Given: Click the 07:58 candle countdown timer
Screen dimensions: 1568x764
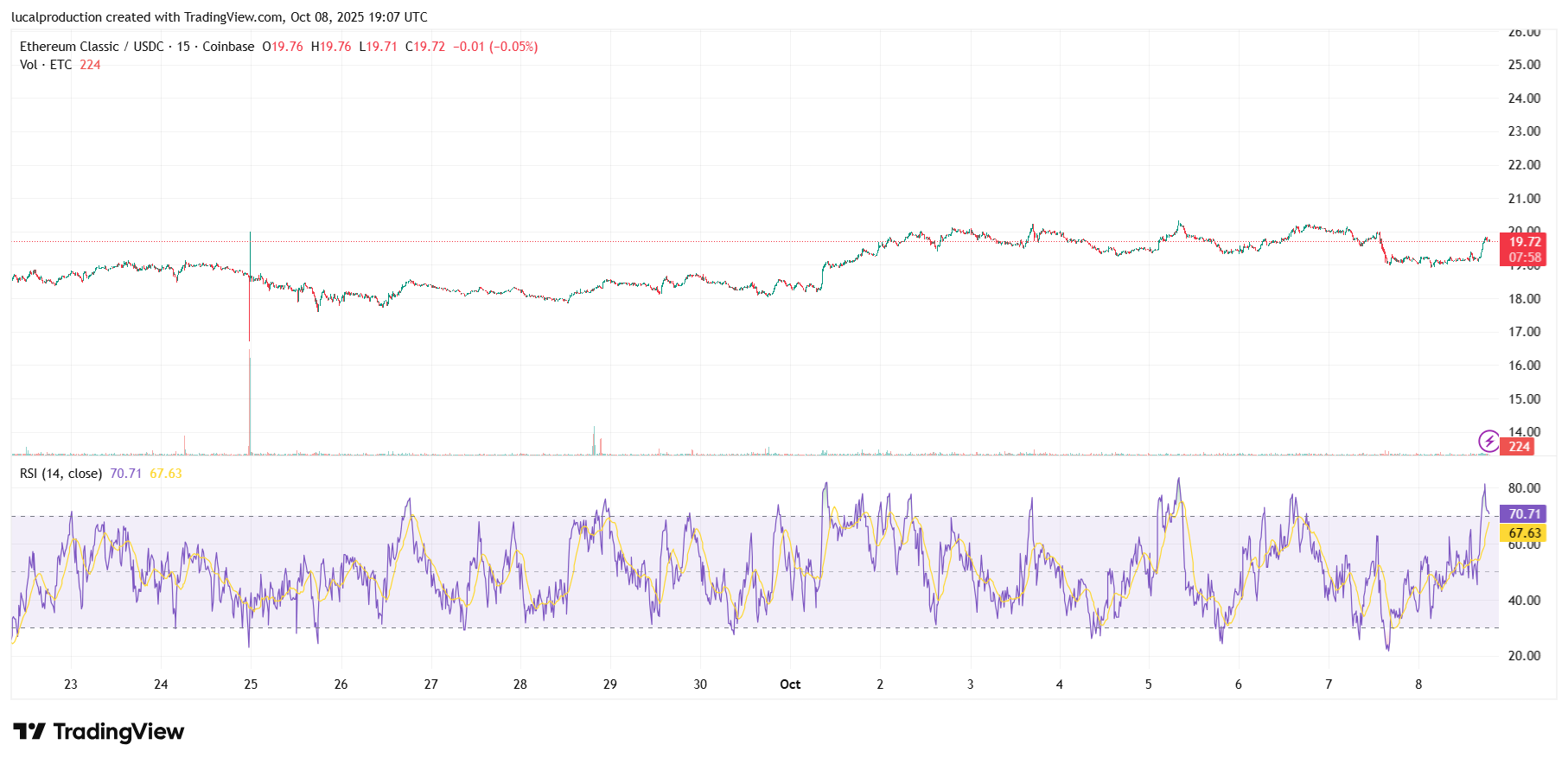Looking at the screenshot, I should point(1525,258).
